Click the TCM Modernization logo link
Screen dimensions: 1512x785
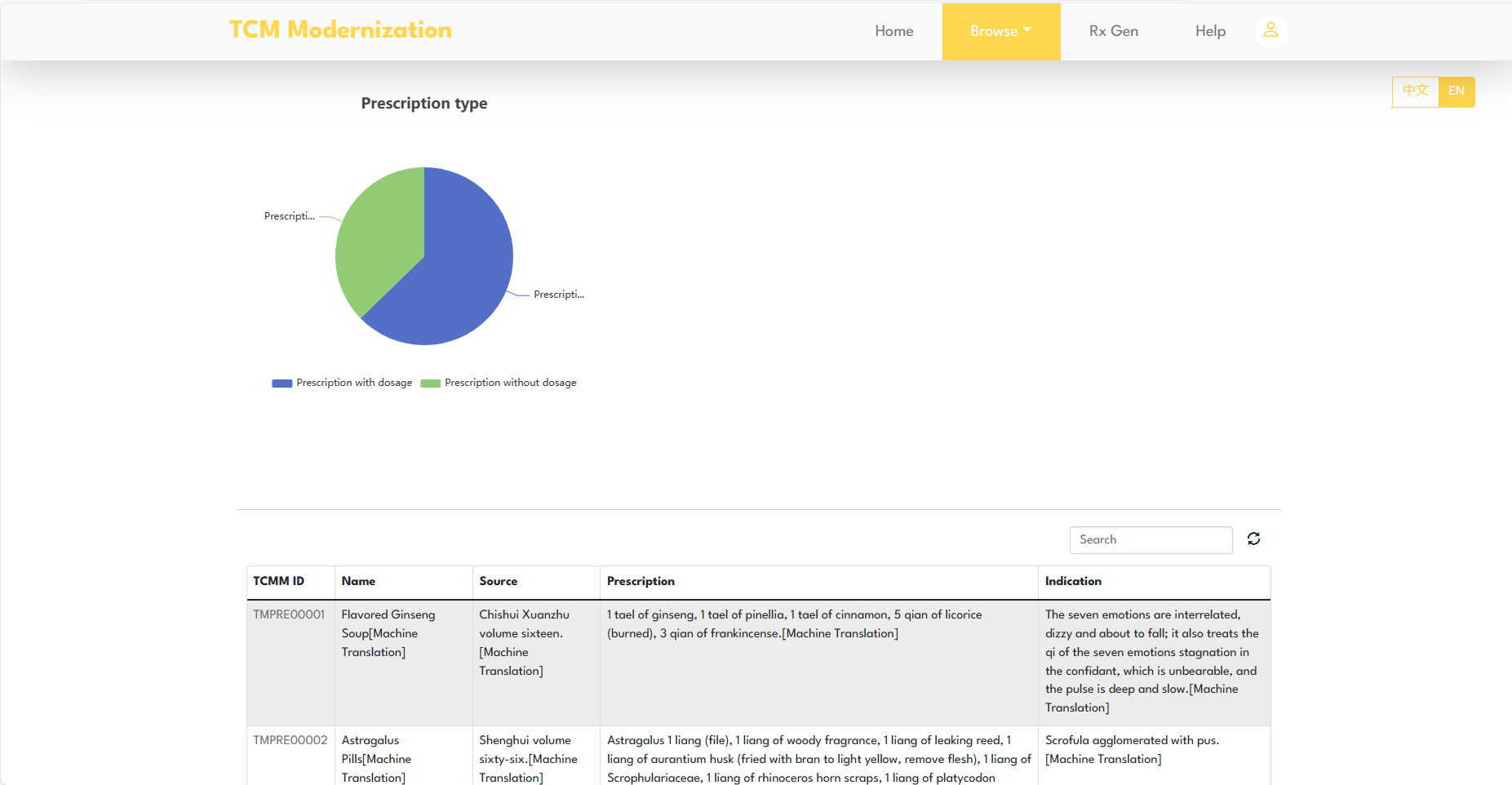[340, 30]
